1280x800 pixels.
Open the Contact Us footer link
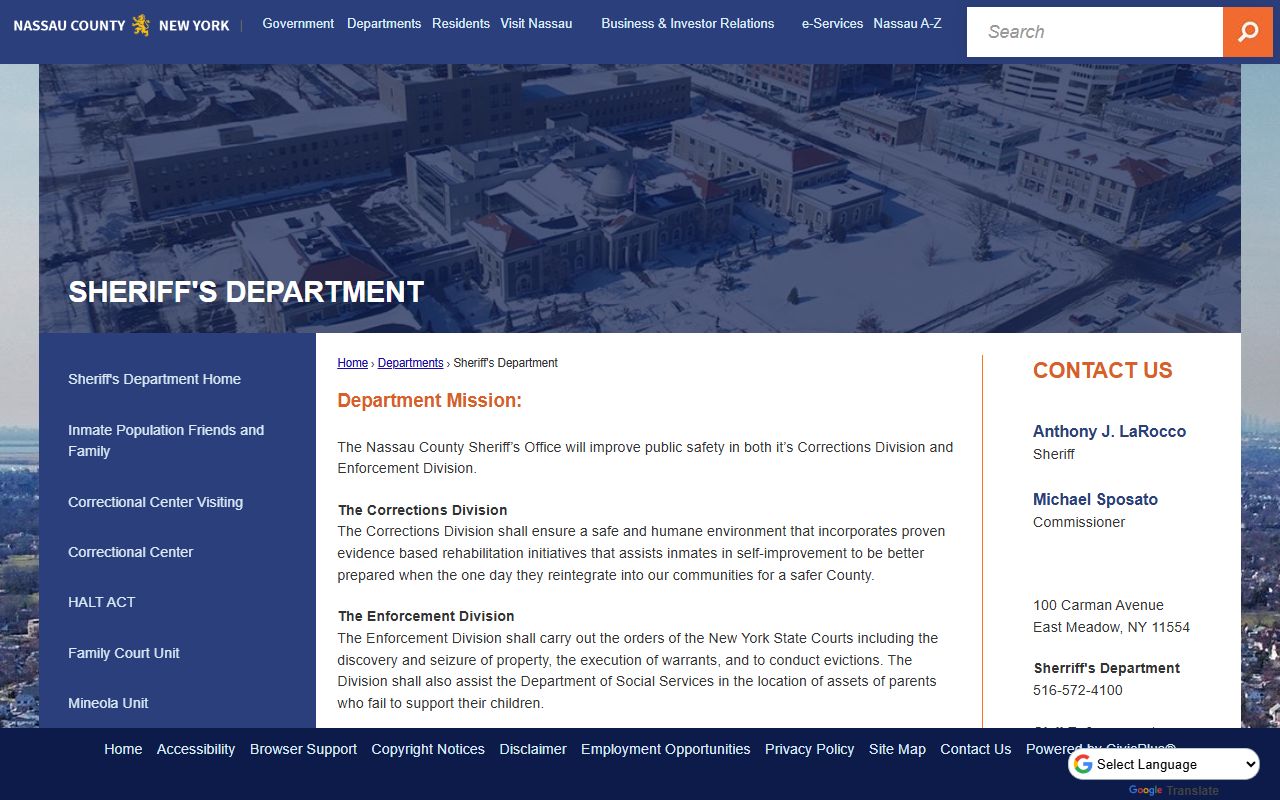(x=976, y=749)
